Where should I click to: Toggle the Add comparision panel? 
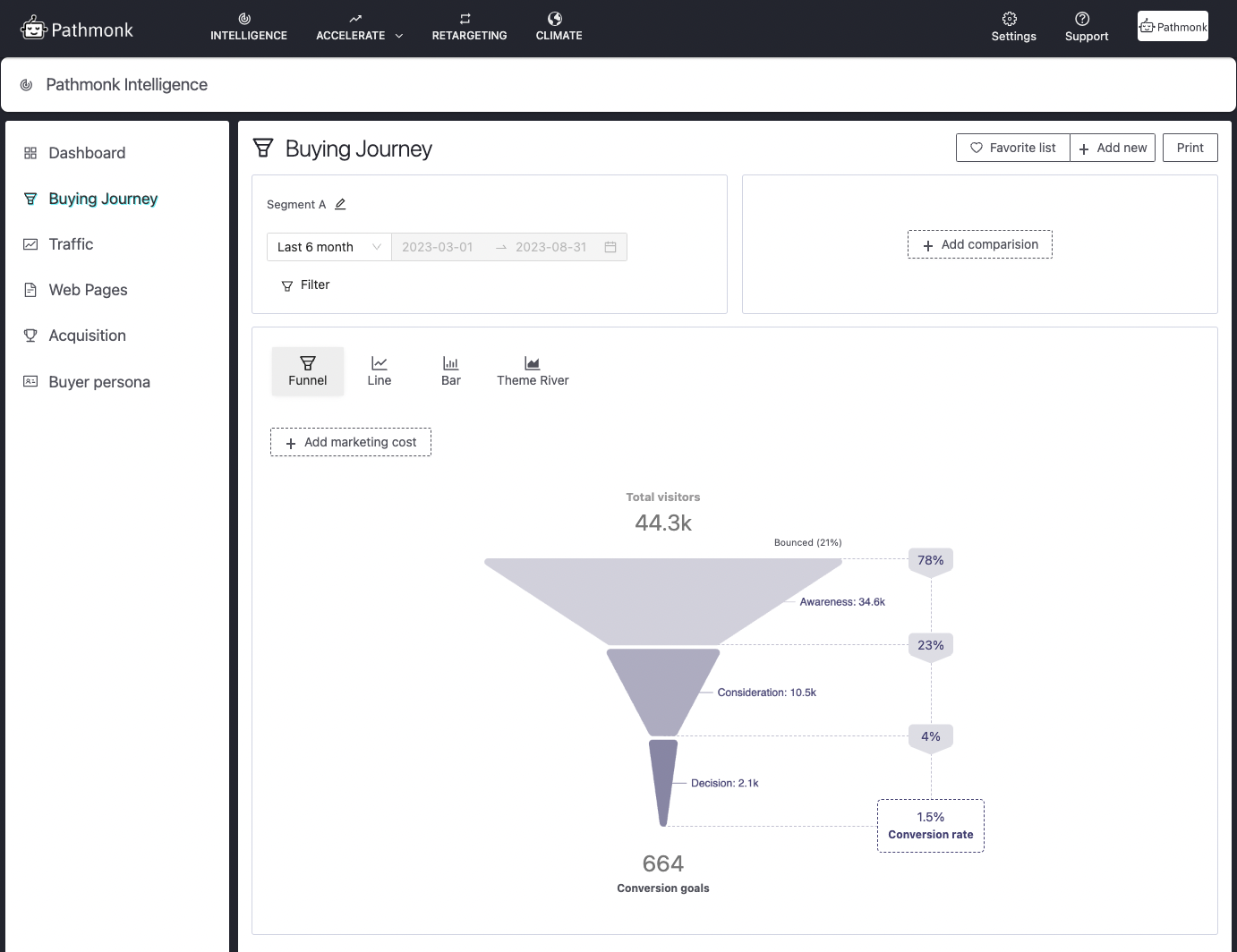click(979, 243)
